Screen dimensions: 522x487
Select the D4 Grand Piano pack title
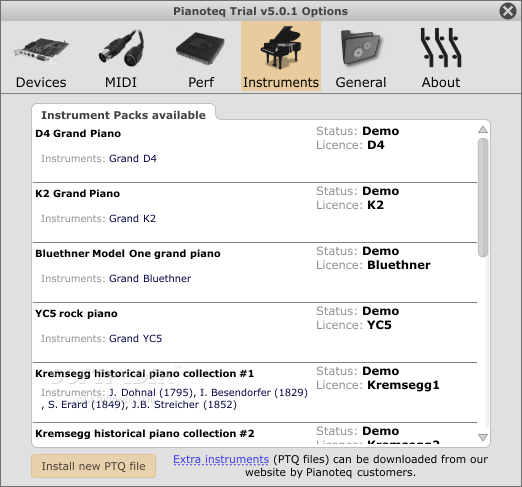(78, 134)
